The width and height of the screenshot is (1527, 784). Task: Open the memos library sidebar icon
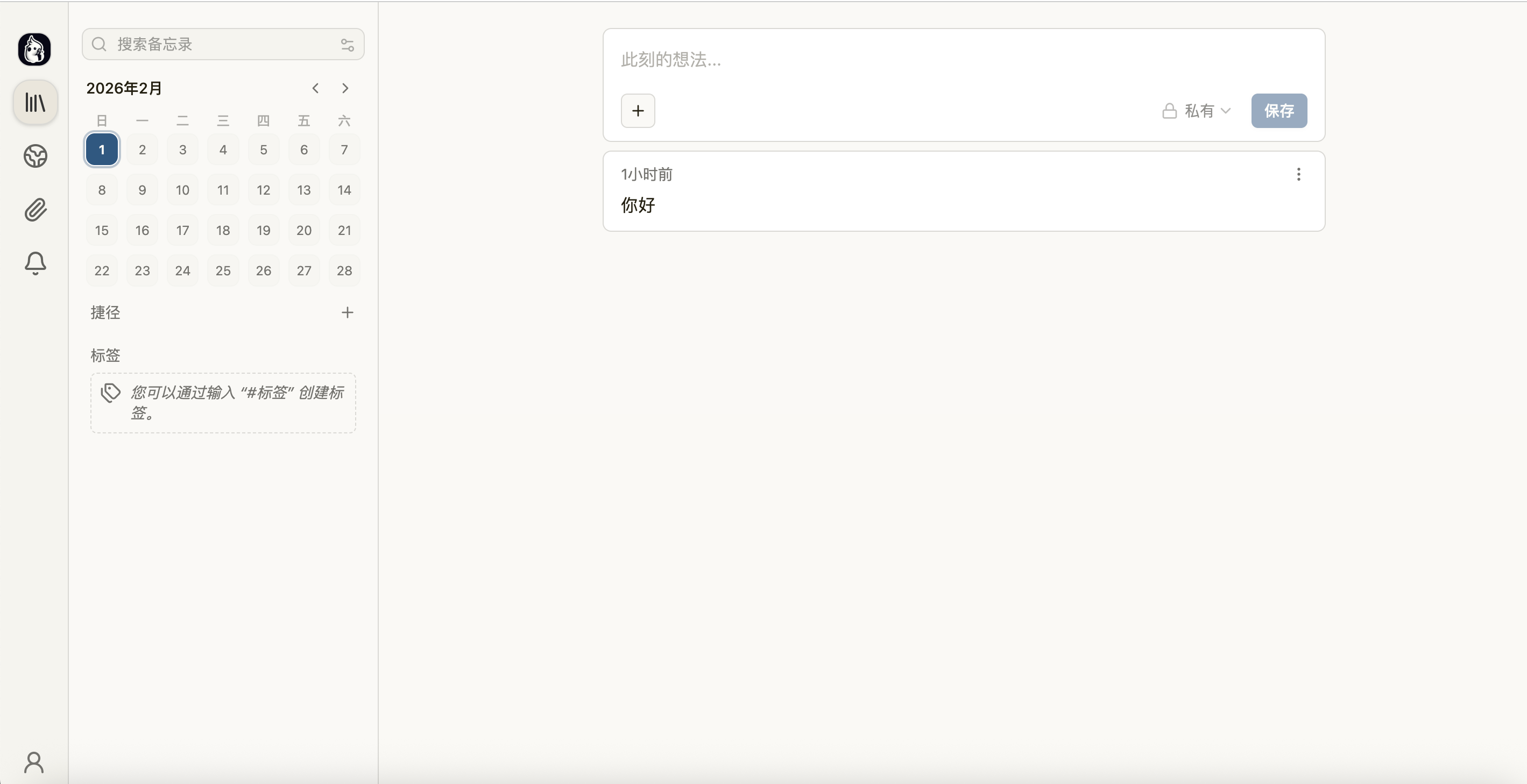(x=35, y=103)
